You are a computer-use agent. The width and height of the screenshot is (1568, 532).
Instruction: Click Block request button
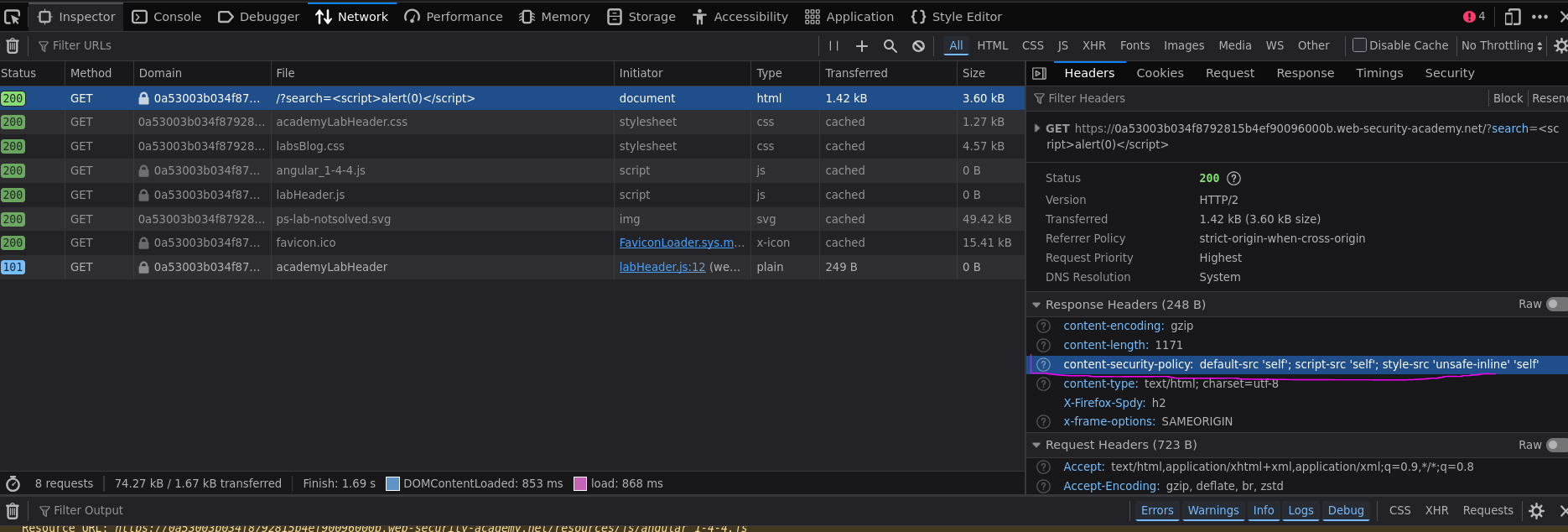tap(1508, 98)
